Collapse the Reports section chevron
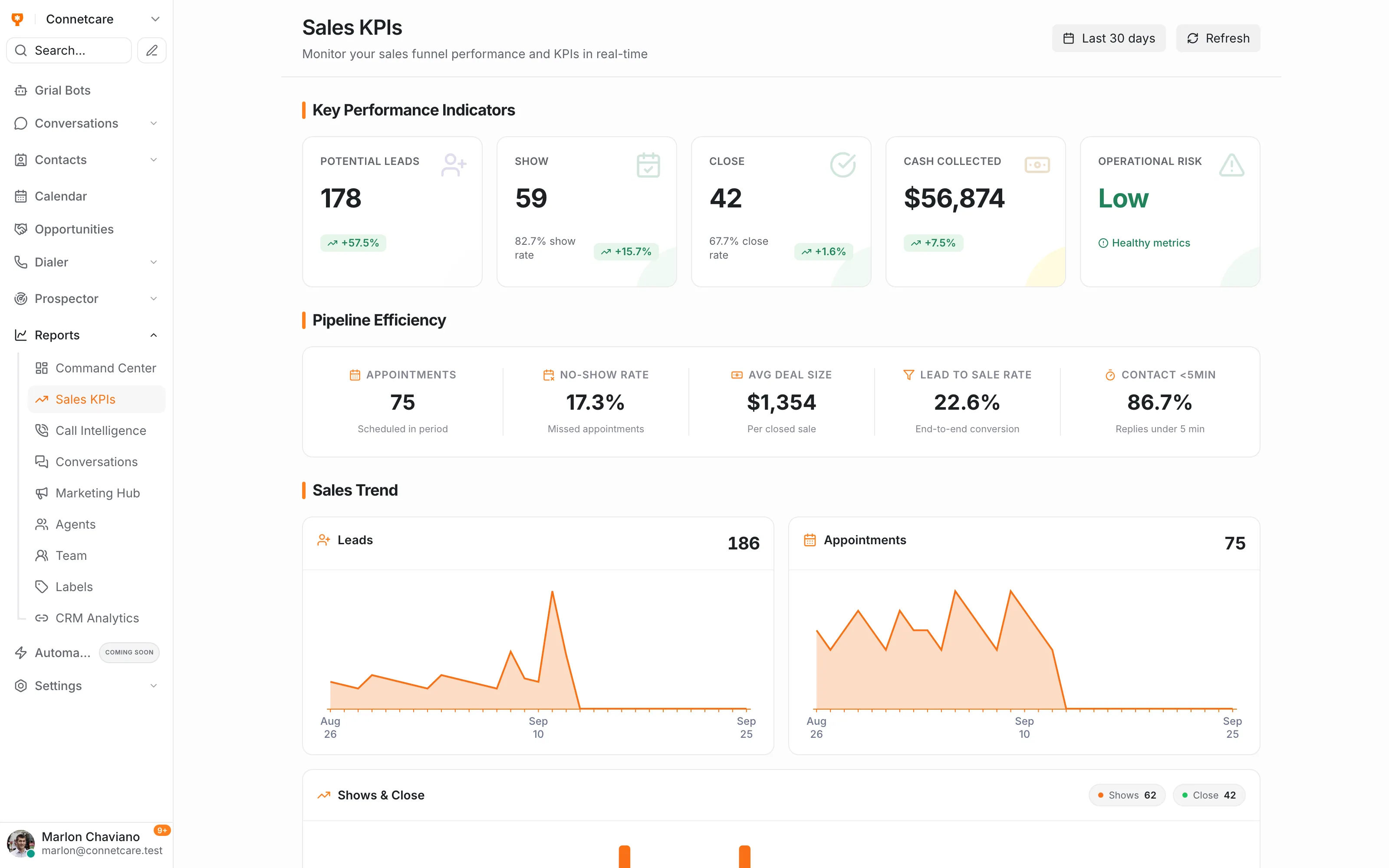 point(153,335)
